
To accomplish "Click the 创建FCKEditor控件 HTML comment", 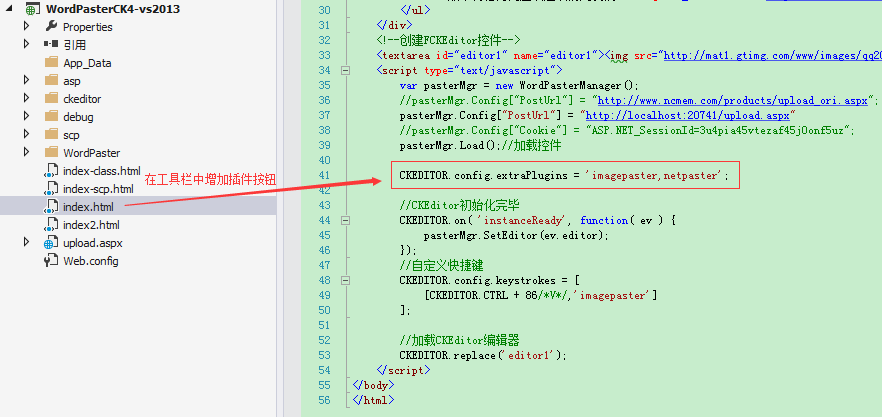I will (448, 41).
